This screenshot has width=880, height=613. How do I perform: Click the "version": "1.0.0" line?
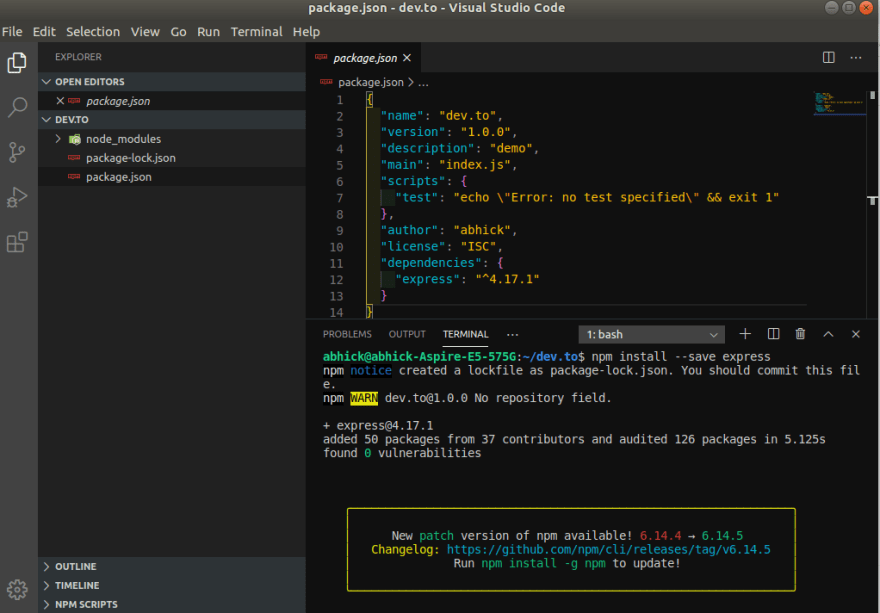[449, 132]
